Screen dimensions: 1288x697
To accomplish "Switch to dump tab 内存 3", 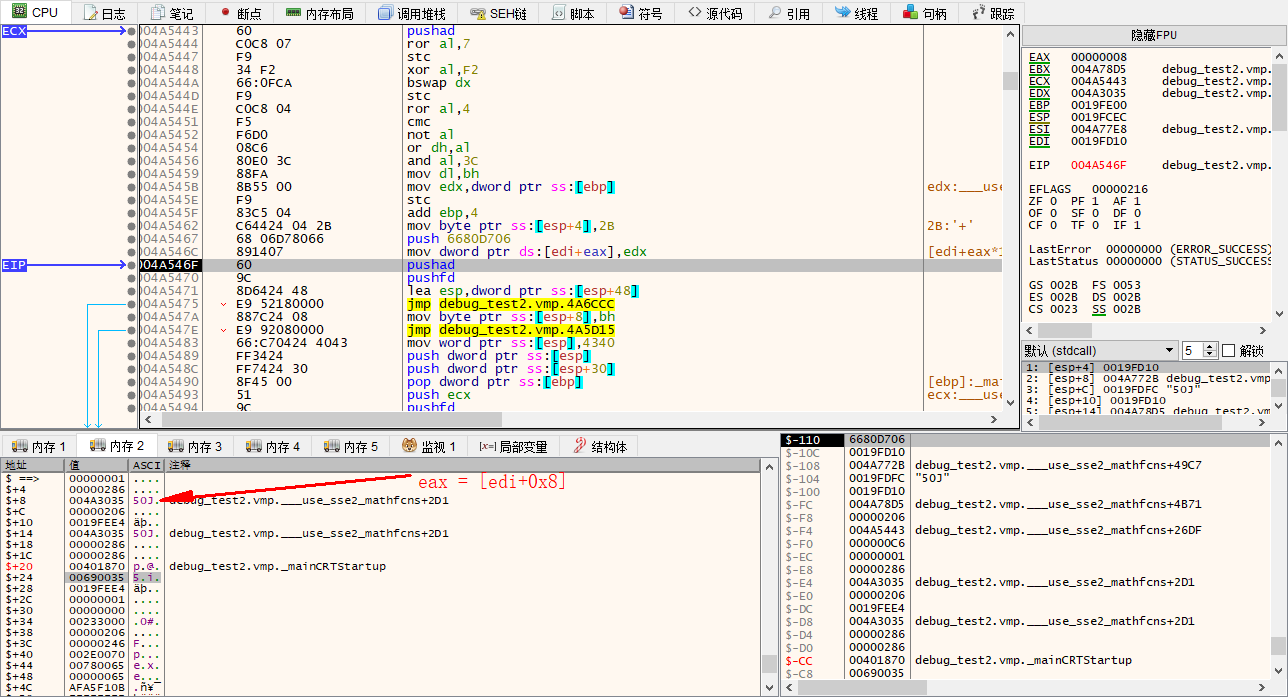I will coord(195,447).
